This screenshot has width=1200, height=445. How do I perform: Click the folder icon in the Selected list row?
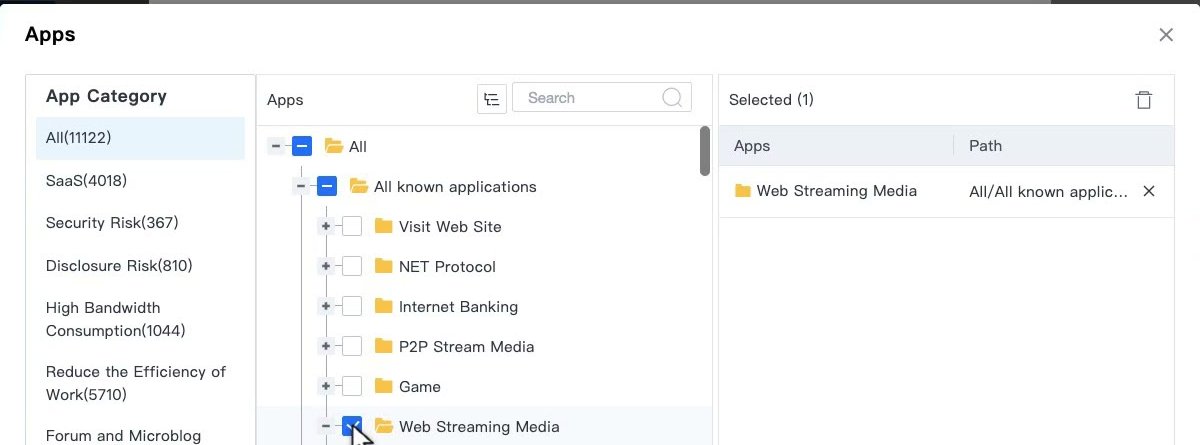tap(743, 190)
